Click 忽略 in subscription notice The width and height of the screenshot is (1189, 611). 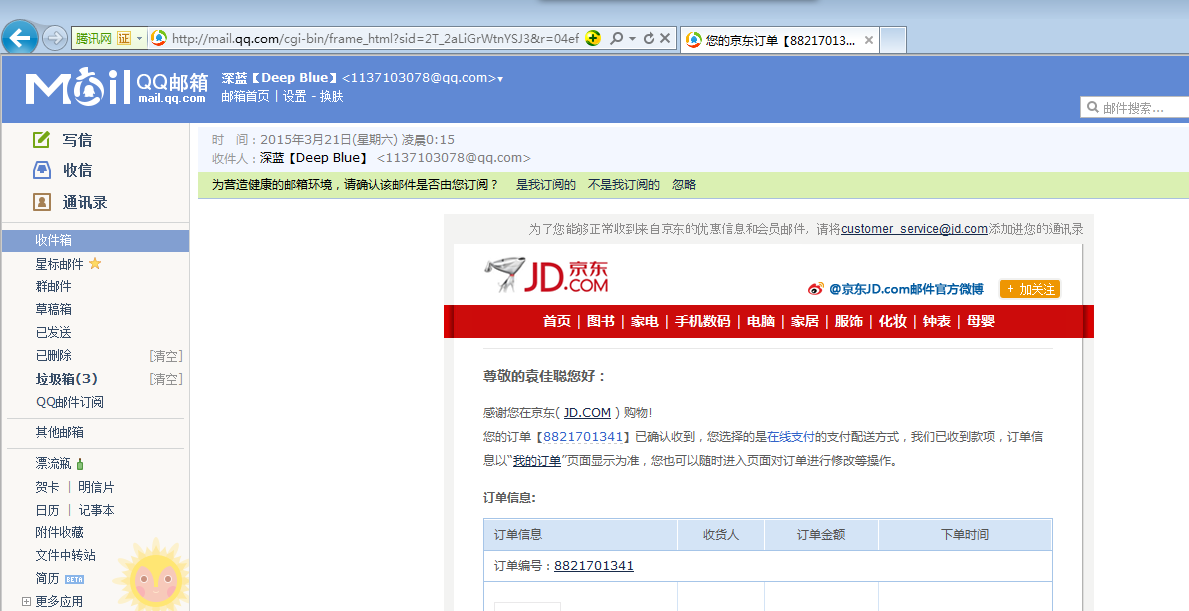684,184
